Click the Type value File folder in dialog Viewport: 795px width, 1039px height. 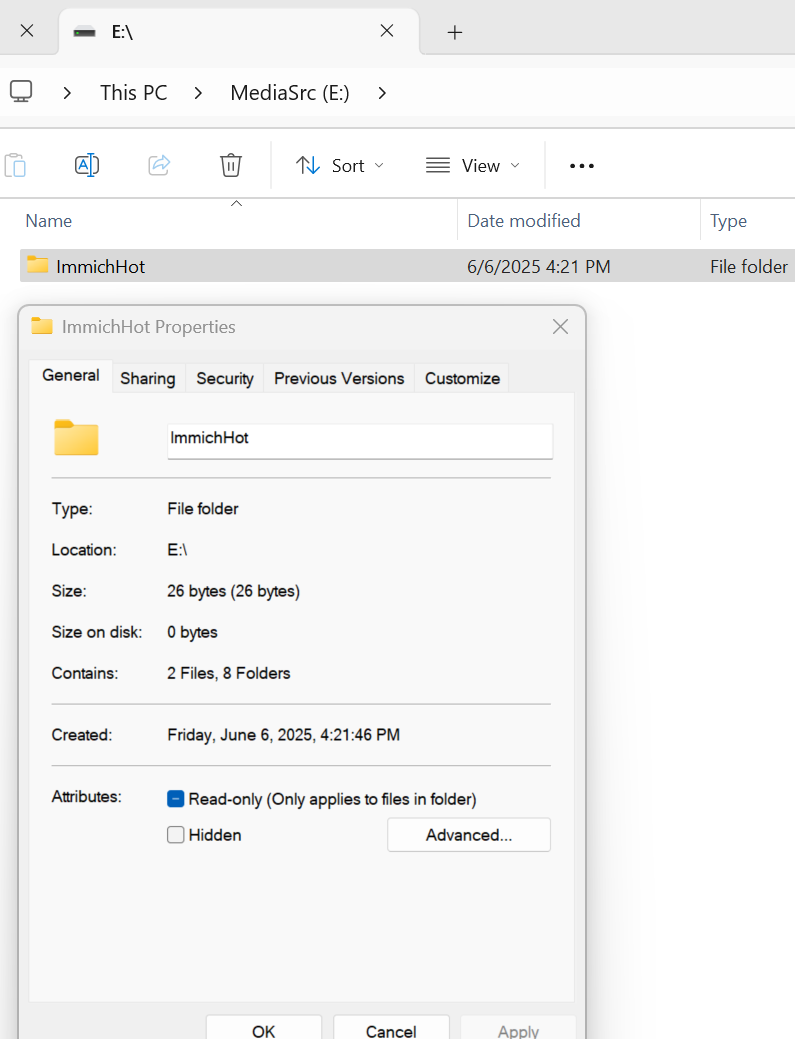coord(203,509)
